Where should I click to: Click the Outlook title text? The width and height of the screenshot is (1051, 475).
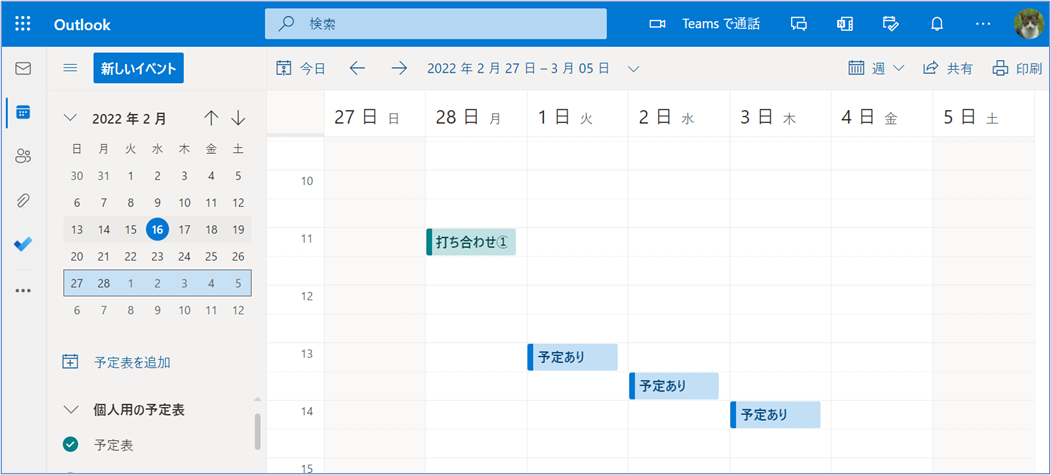[82, 25]
